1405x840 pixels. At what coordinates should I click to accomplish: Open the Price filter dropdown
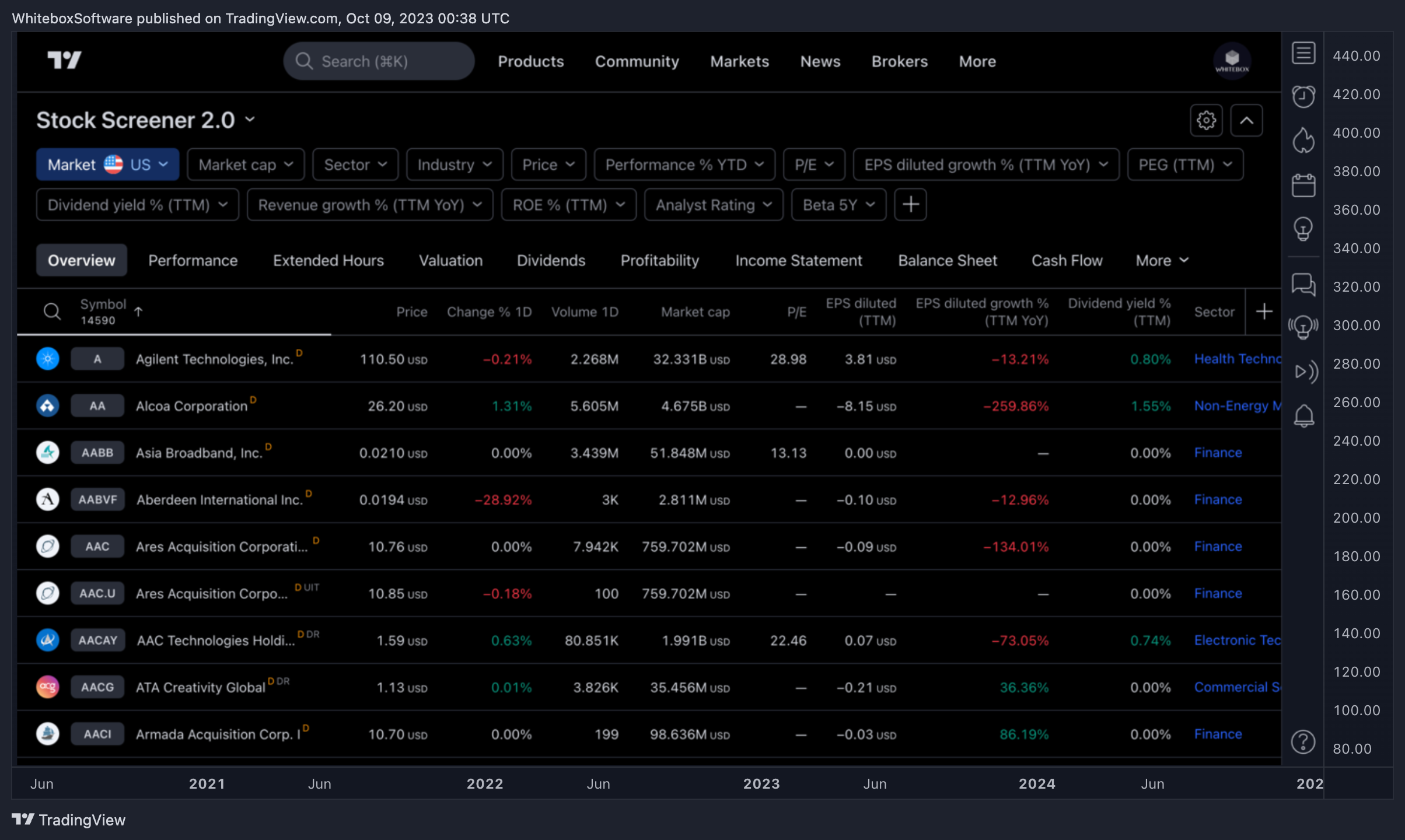pos(548,164)
